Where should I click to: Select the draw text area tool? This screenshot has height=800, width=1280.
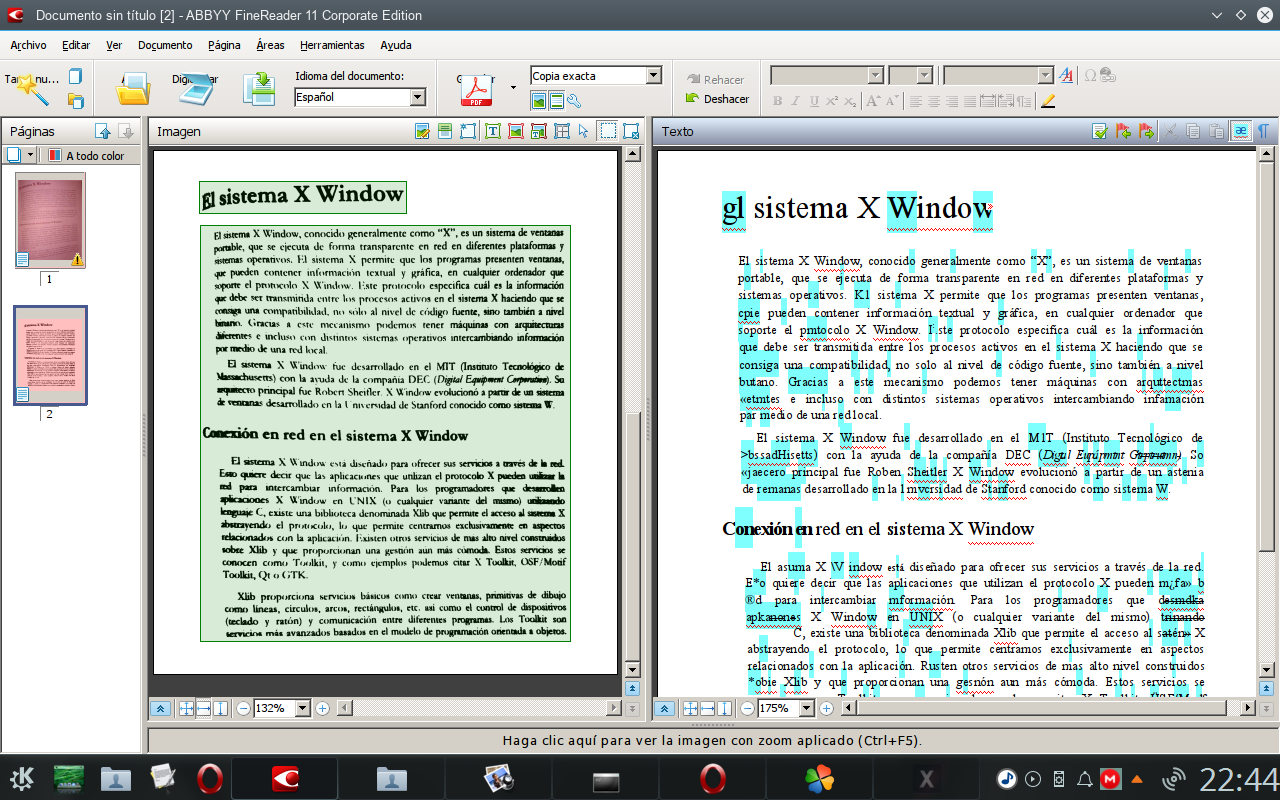(493, 131)
